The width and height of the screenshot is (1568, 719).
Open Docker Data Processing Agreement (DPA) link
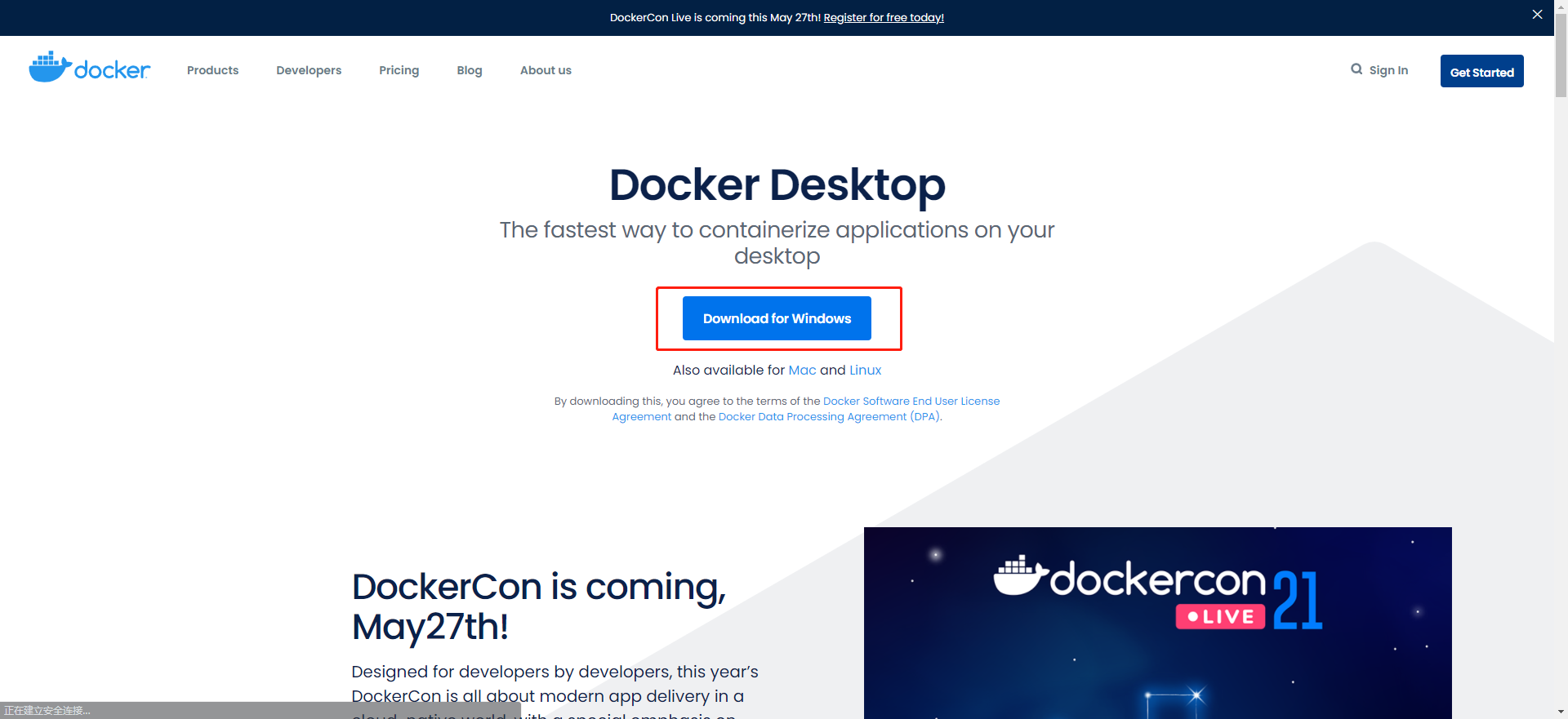point(829,416)
